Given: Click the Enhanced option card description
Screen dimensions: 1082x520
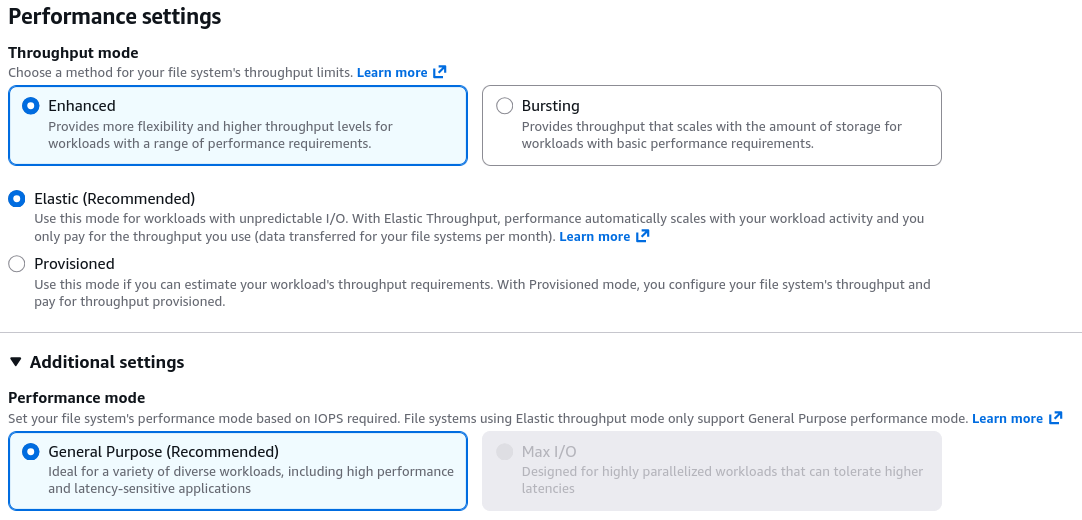Looking at the screenshot, I should 220,135.
